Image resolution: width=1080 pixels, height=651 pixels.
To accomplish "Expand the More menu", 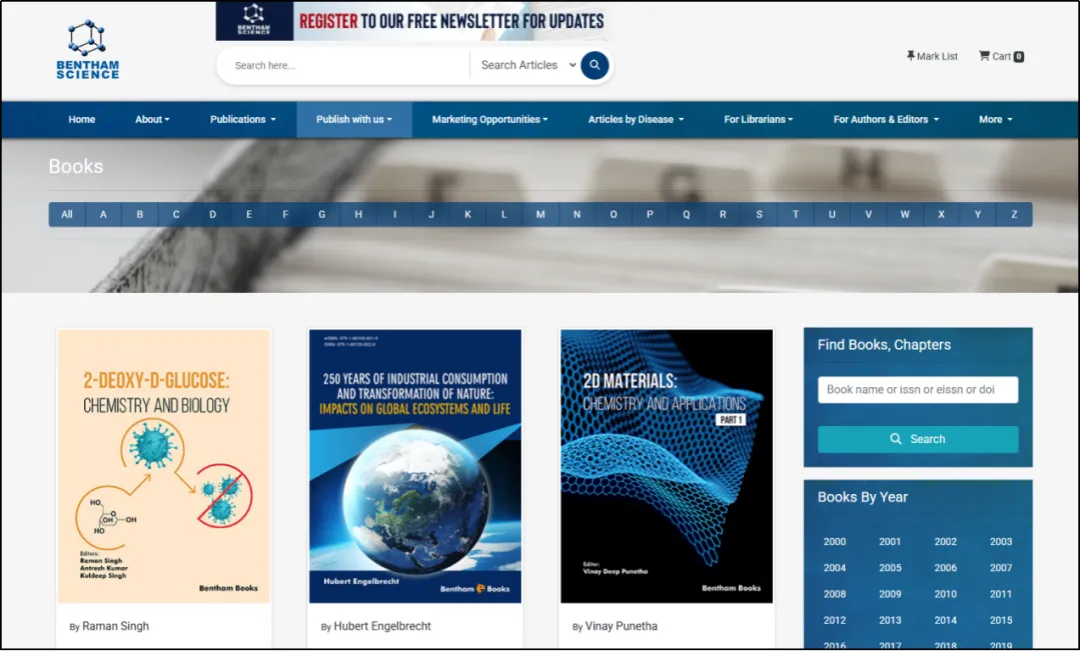I will 995,119.
